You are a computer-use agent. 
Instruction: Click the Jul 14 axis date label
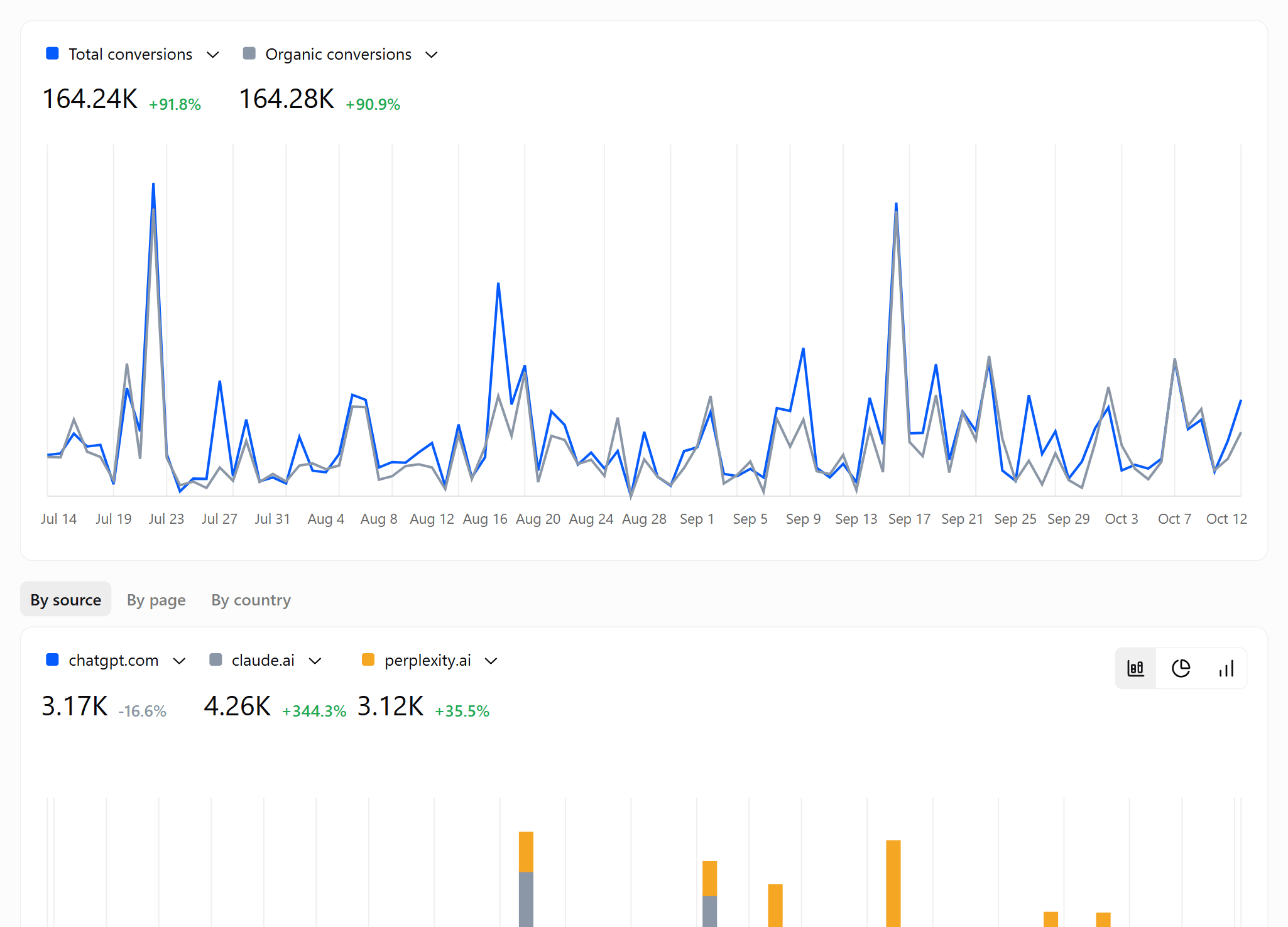(58, 519)
